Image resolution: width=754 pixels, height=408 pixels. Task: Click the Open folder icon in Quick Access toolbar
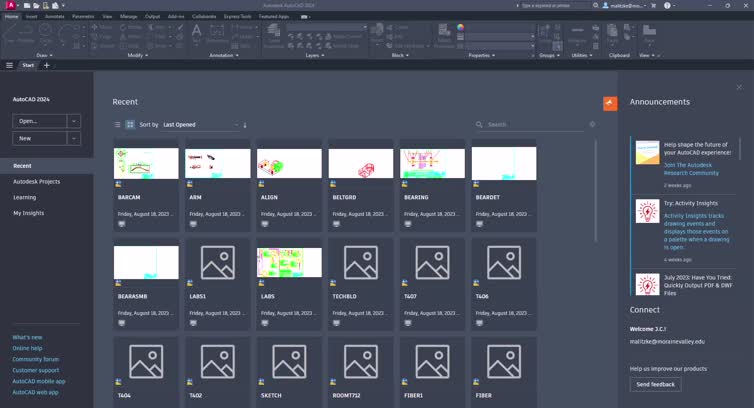(x=37, y=6)
